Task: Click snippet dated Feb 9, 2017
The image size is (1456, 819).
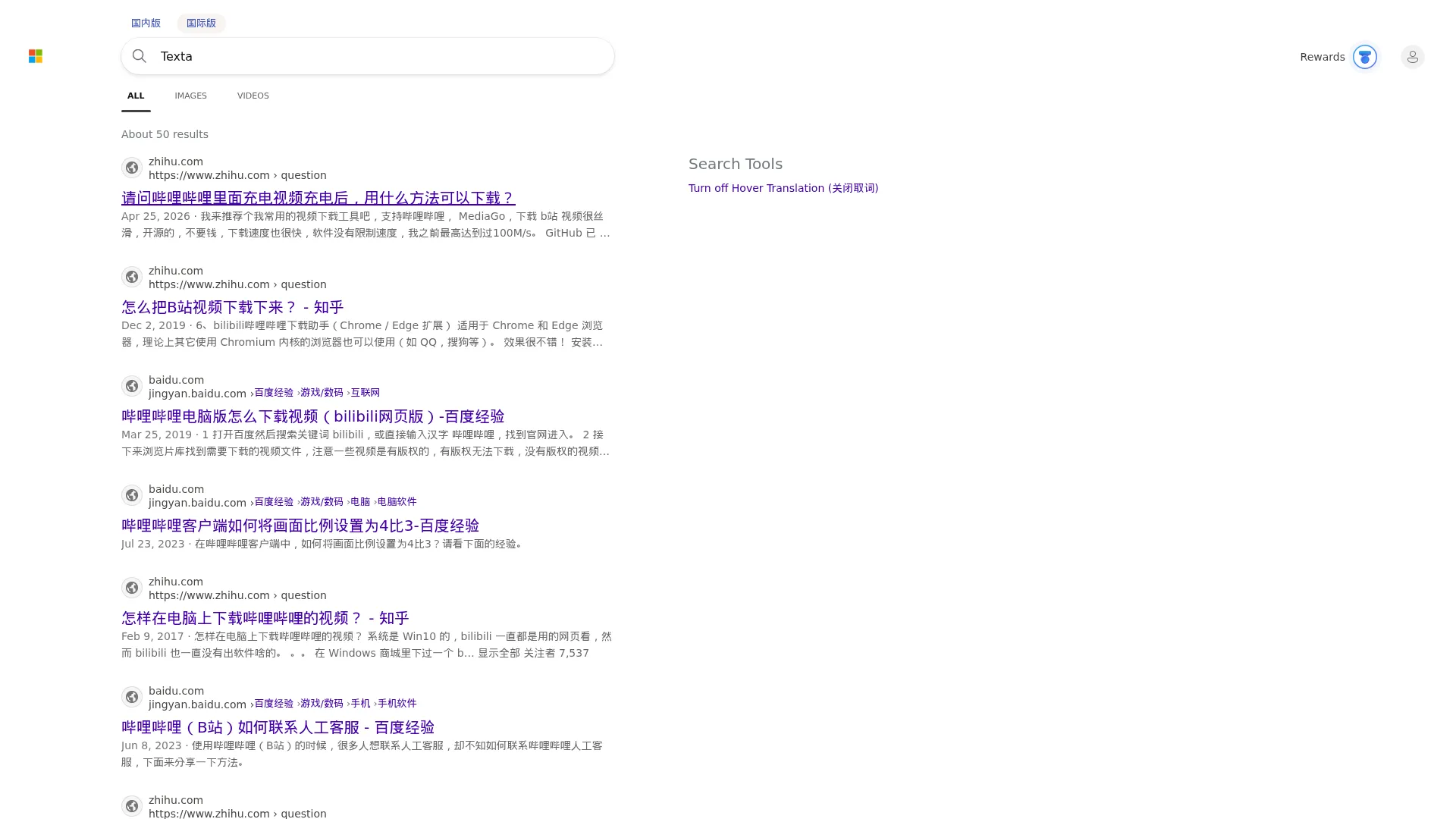Action: click(x=366, y=645)
